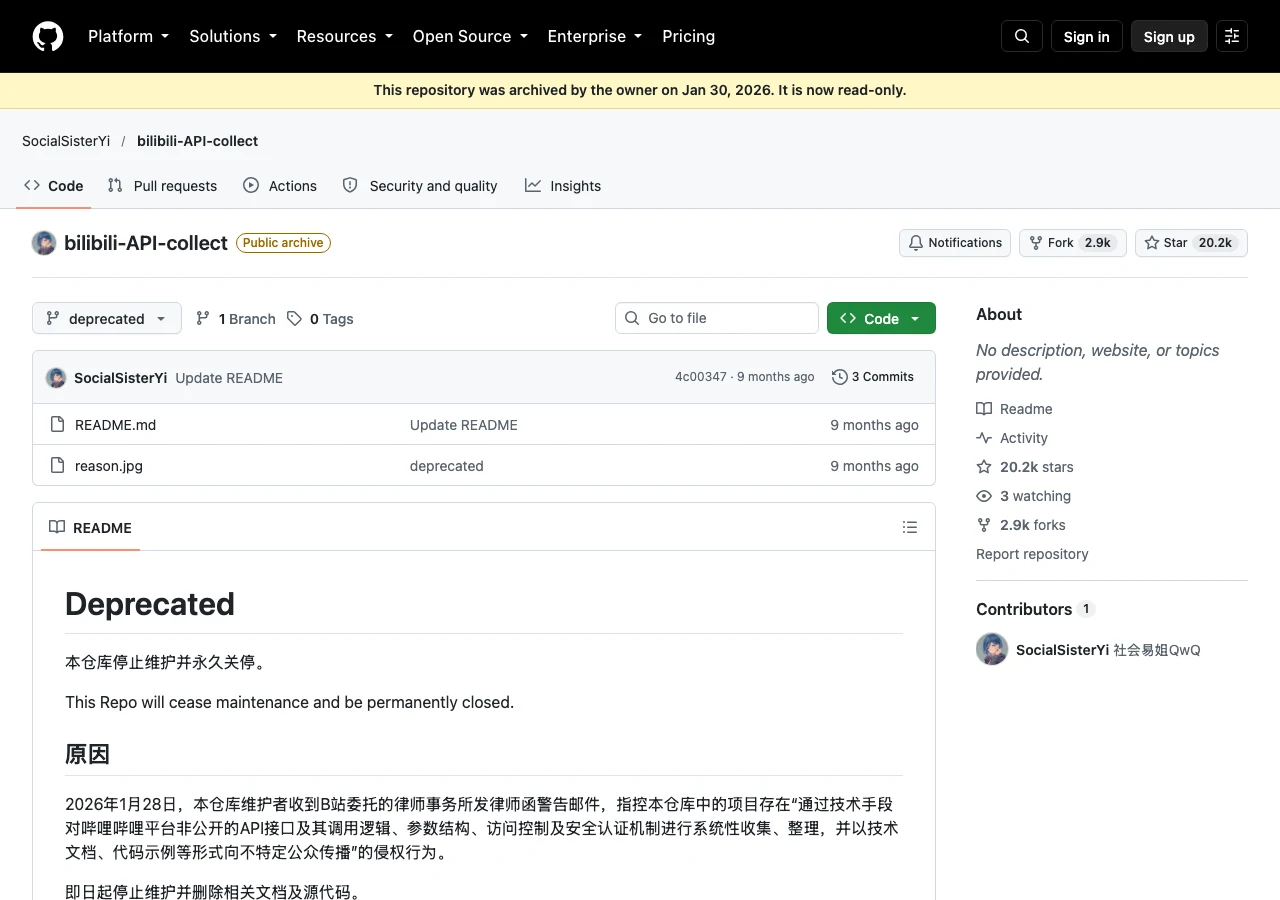Image resolution: width=1280 pixels, height=900 pixels.
Task: View the 3 Commits history
Action: click(873, 377)
